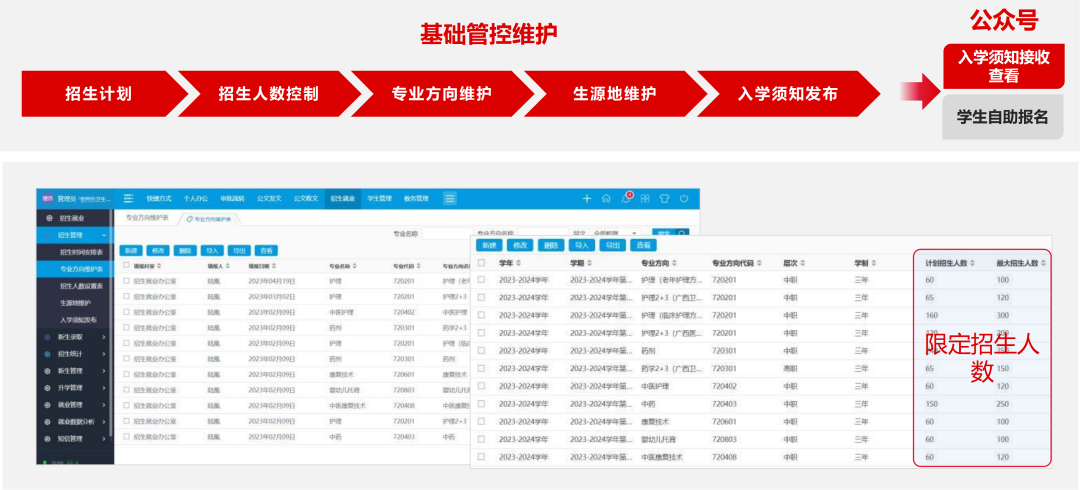Click 新建 button in the front table toolbar
This screenshot has height=490, width=1080.
point(488,245)
